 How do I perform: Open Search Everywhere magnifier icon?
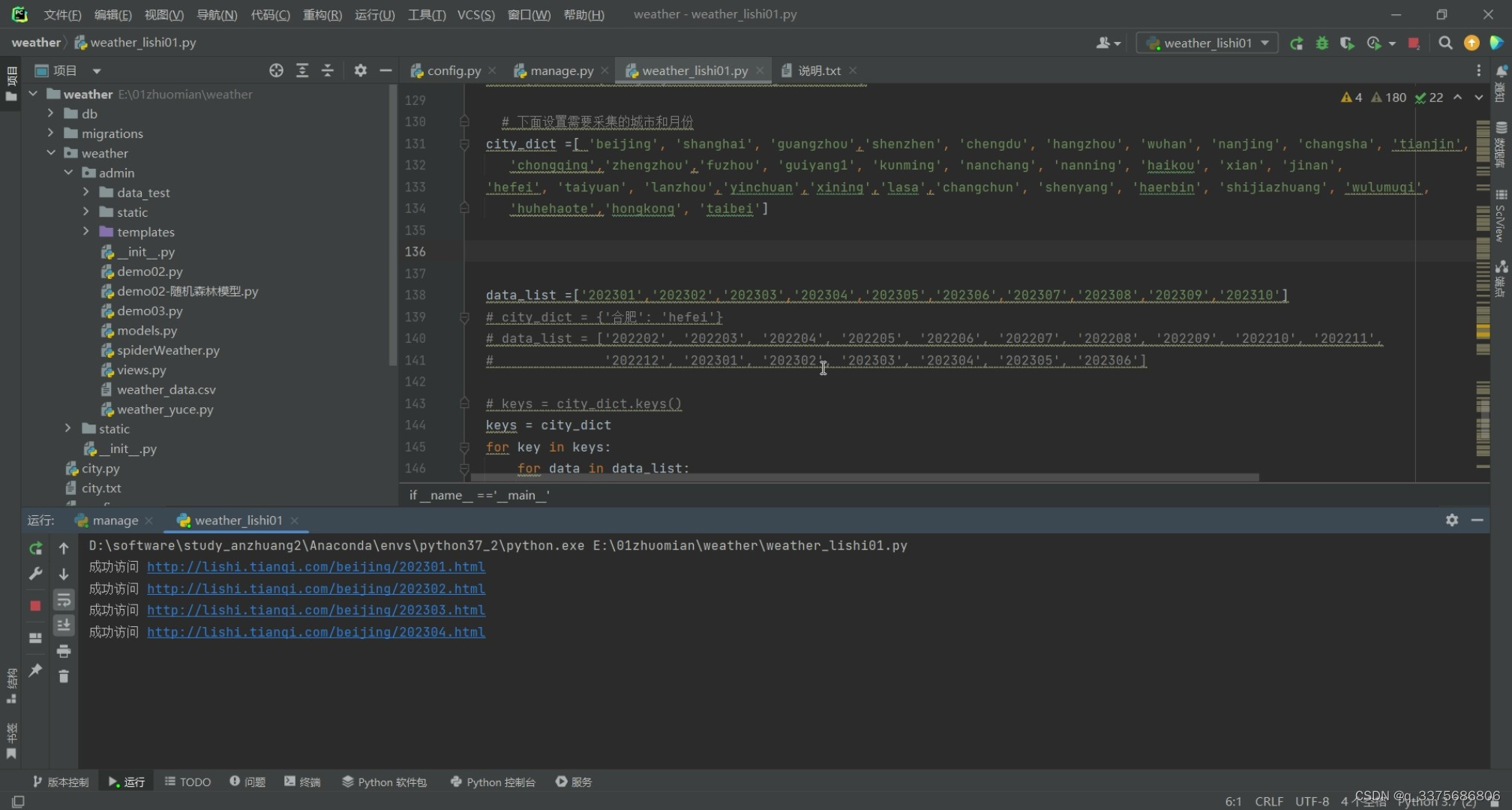click(x=1446, y=43)
